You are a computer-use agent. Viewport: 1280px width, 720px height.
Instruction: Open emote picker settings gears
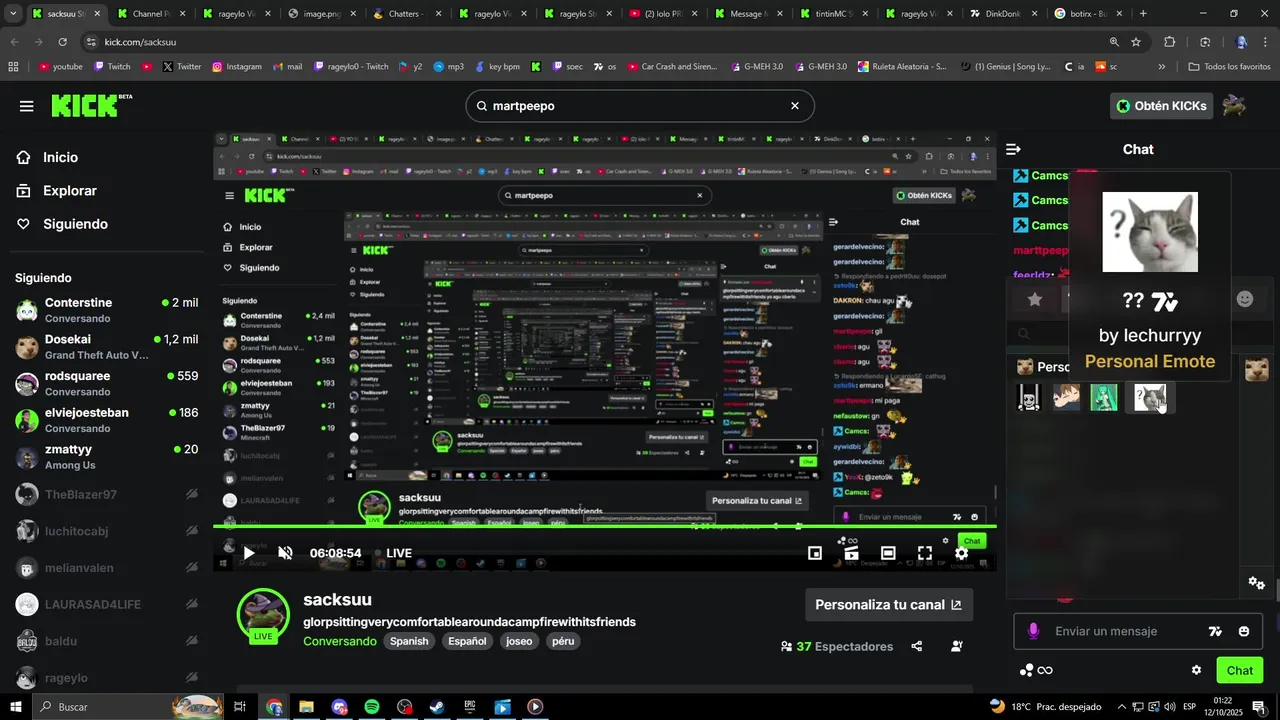pos(1257,583)
